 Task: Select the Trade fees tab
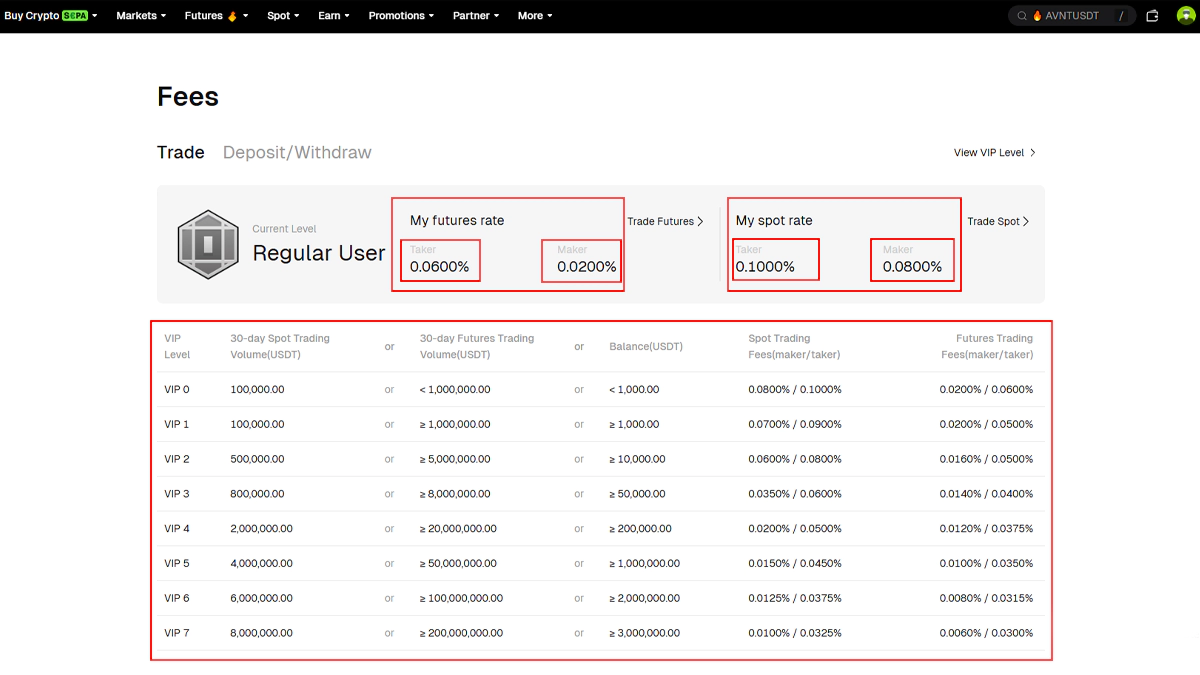[180, 152]
